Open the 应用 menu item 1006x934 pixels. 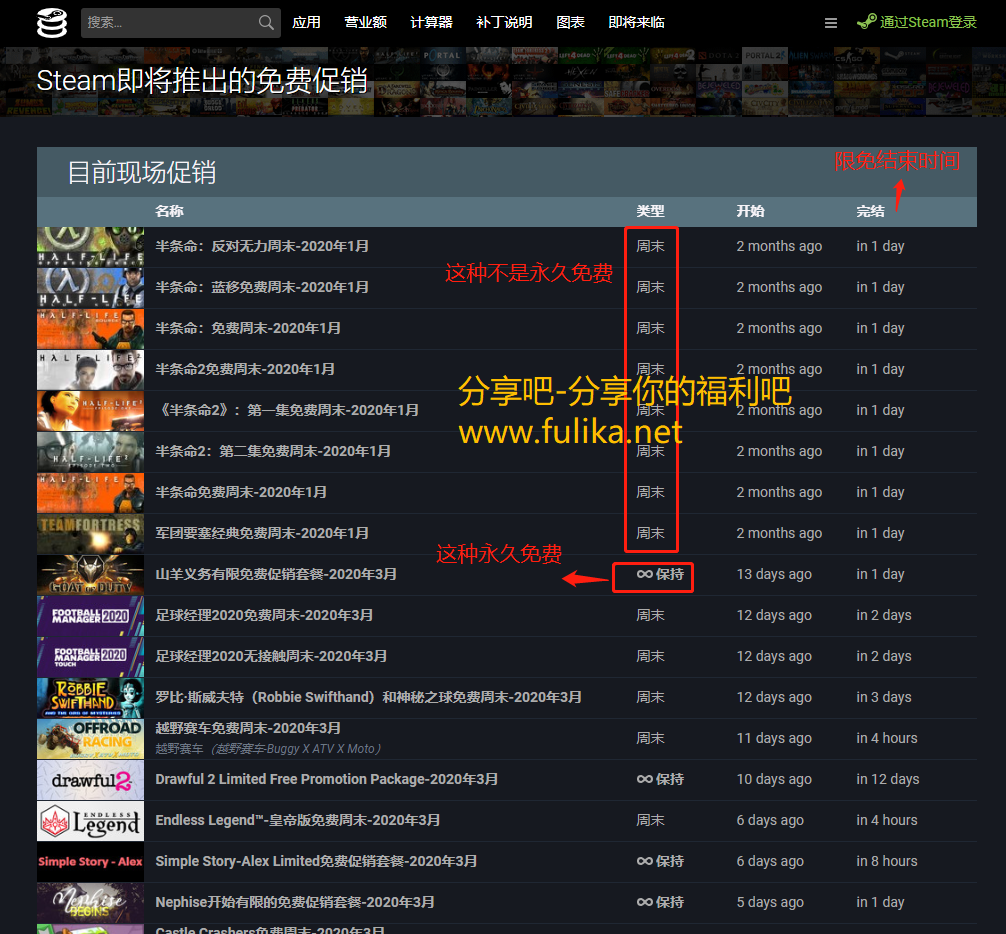tap(307, 22)
